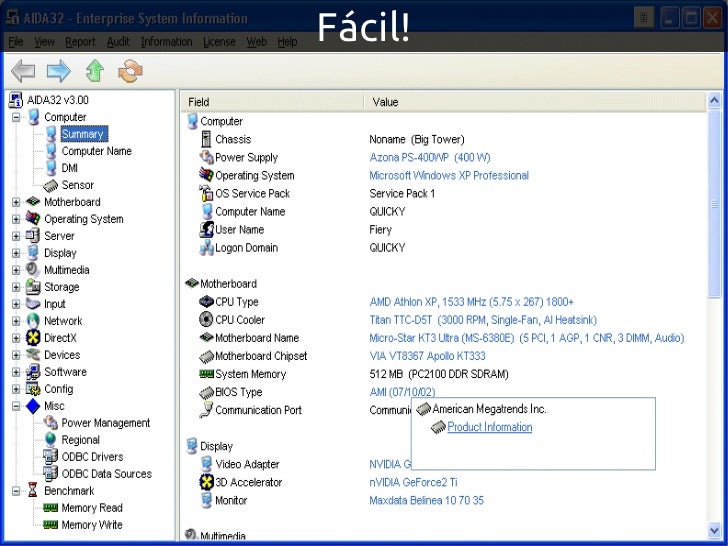Image resolution: width=728 pixels, height=546 pixels.
Task: Click the vertical scrollbar up arrow
Action: (714, 101)
